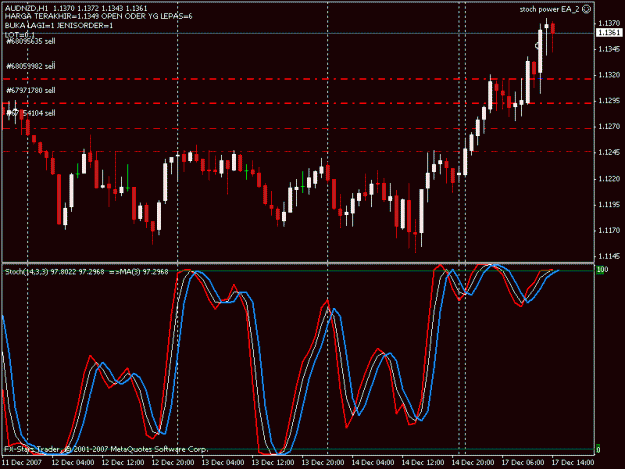
Task: Click the 'HARGA TERAKHIR=1.1349' comment line
Action: (x=51, y=16)
